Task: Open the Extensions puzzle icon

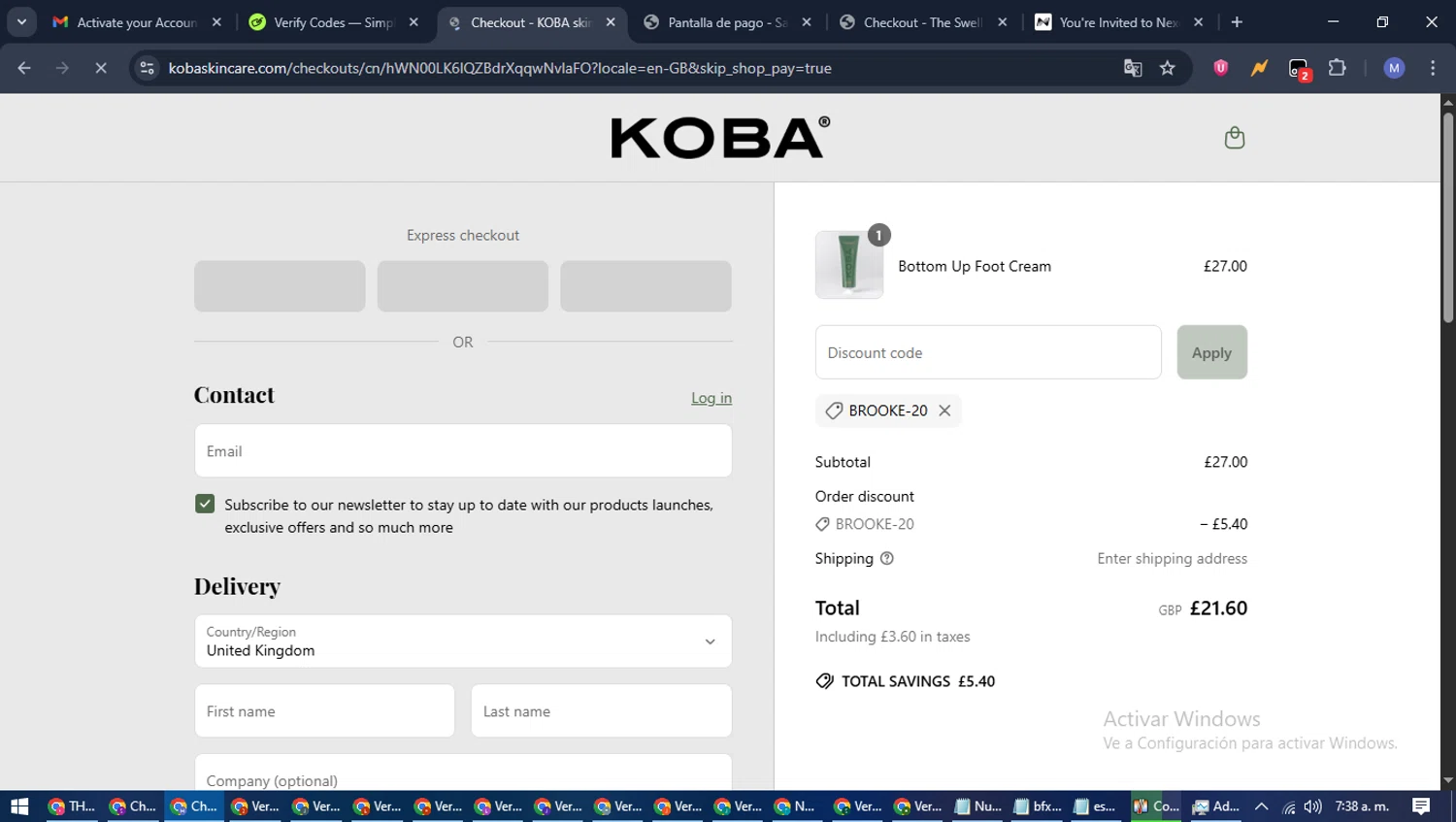Action: coord(1337,68)
